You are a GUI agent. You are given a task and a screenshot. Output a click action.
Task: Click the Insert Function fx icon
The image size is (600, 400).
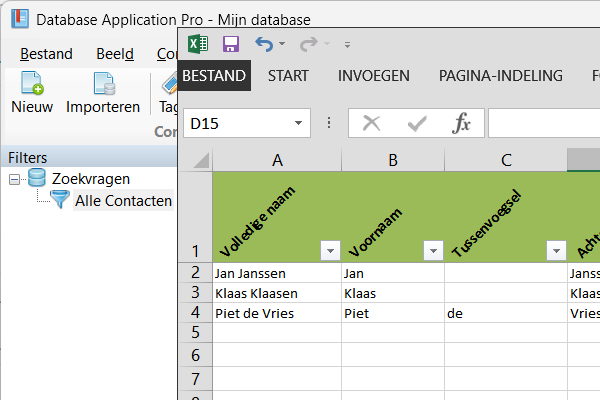(461, 123)
